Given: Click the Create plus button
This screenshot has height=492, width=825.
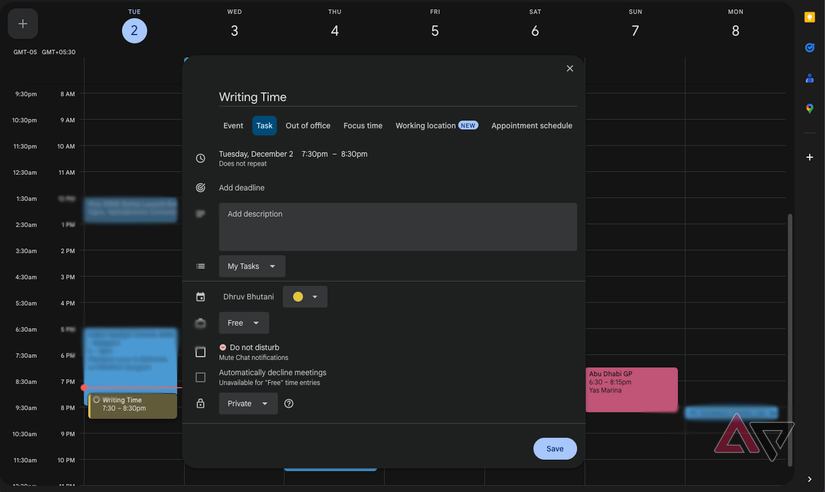Looking at the screenshot, I should [22, 24].
